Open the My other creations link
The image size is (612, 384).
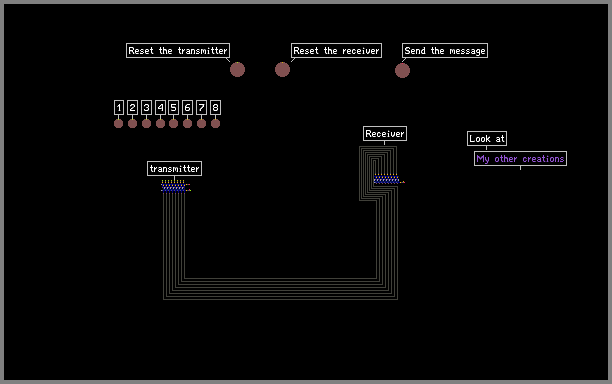520,158
